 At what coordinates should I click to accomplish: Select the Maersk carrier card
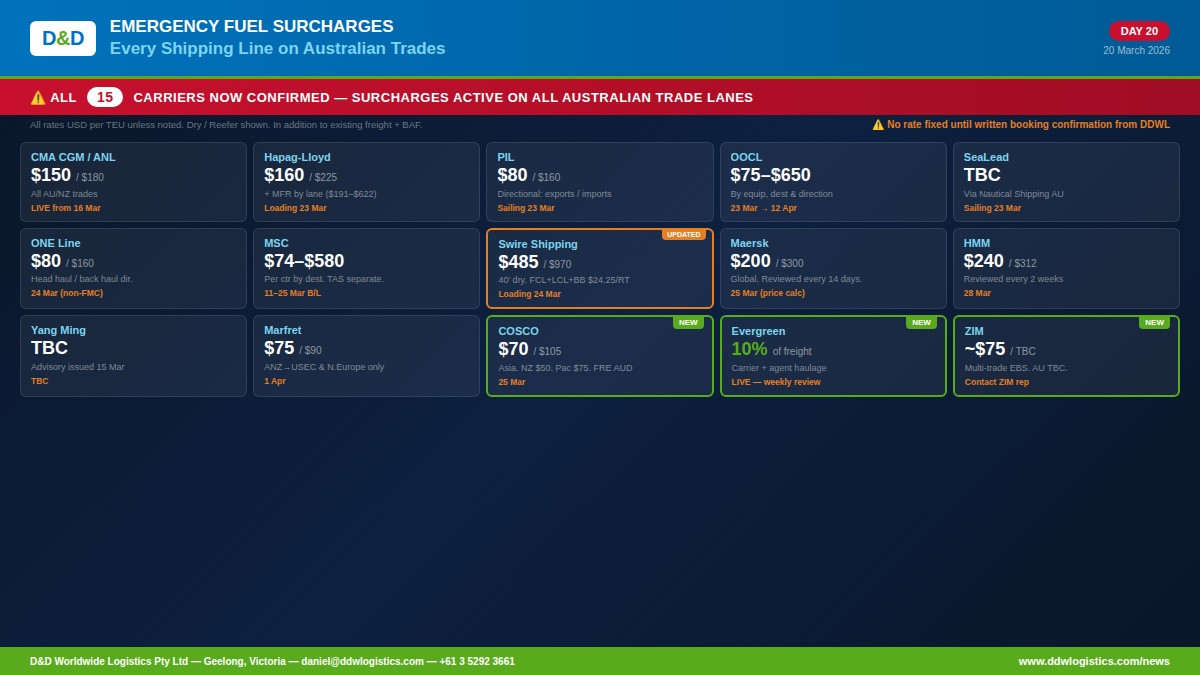tap(833, 269)
